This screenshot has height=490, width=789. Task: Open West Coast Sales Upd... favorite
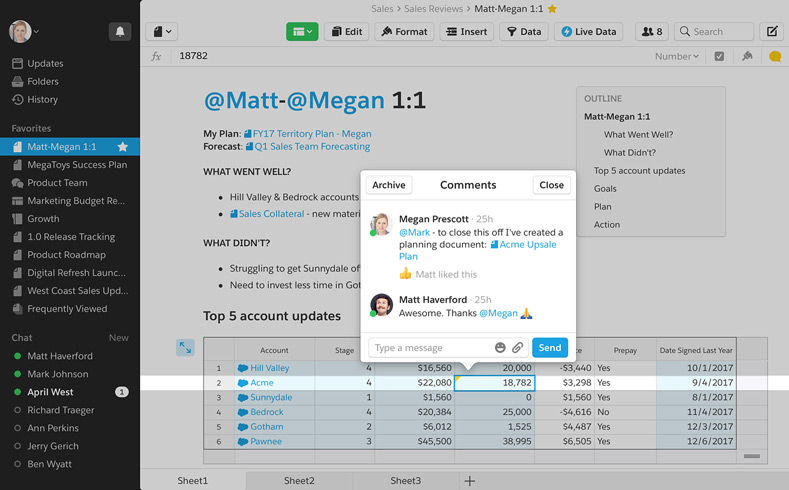tap(70, 291)
